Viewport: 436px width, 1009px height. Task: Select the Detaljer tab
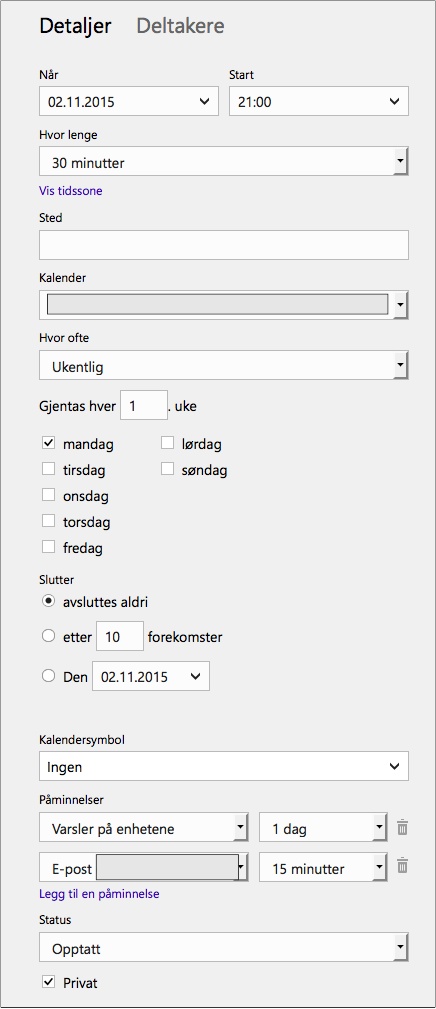click(75, 26)
